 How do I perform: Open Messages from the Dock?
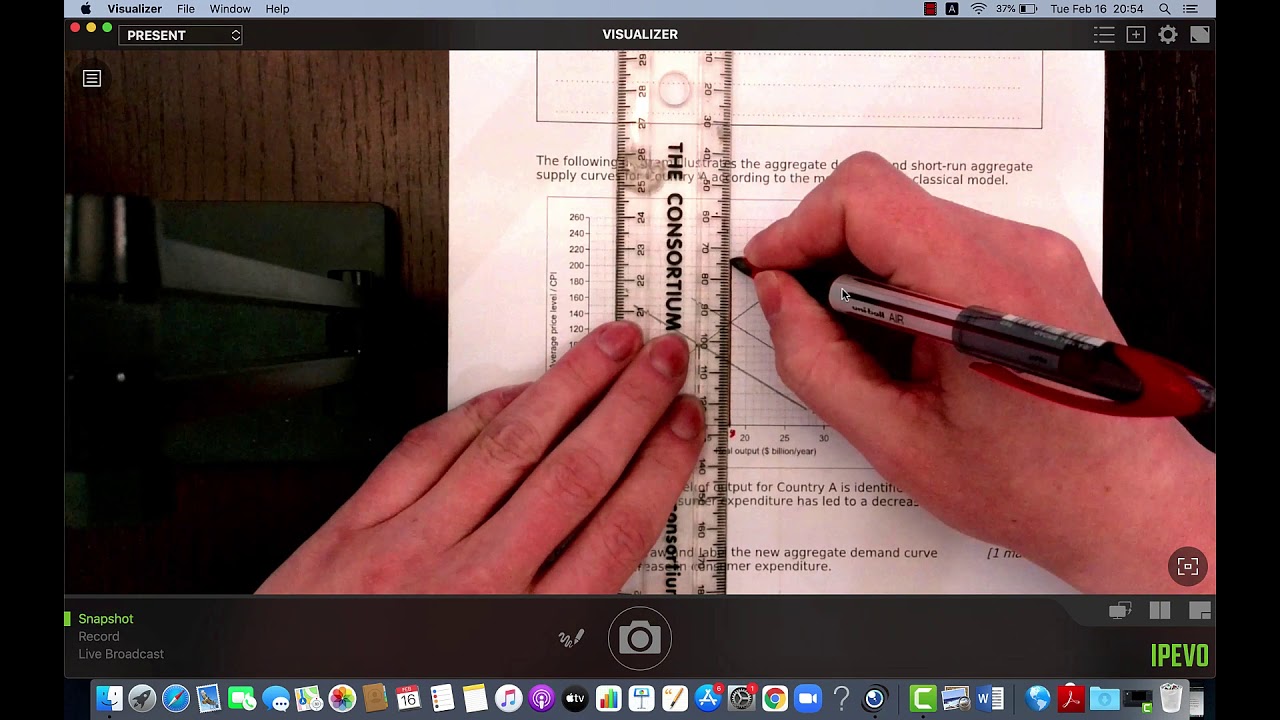pyautogui.click(x=275, y=698)
